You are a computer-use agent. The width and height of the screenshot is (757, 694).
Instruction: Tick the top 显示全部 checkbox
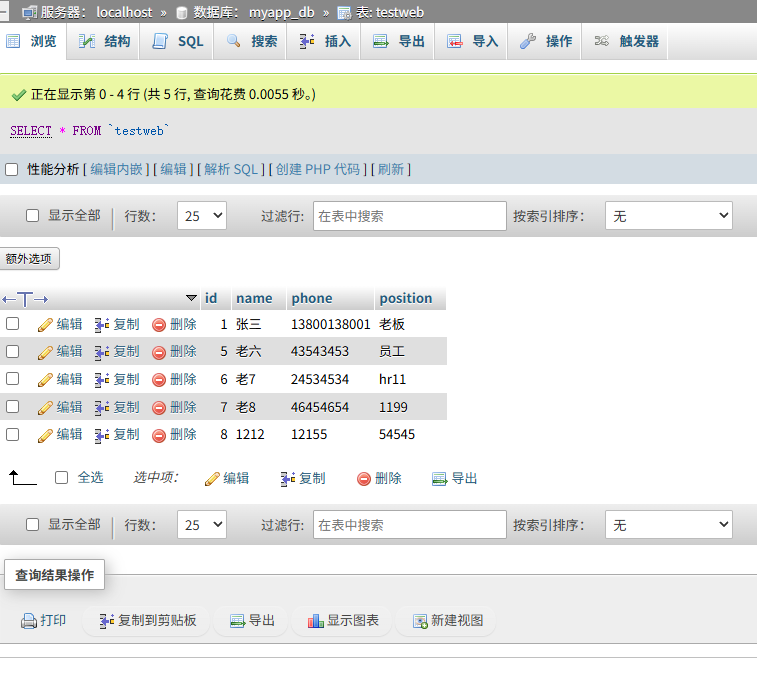point(32,215)
